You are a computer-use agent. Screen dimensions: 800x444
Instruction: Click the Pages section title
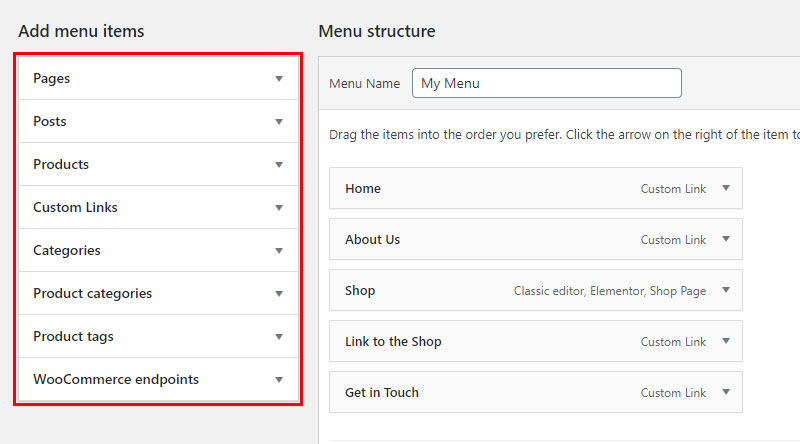point(52,79)
